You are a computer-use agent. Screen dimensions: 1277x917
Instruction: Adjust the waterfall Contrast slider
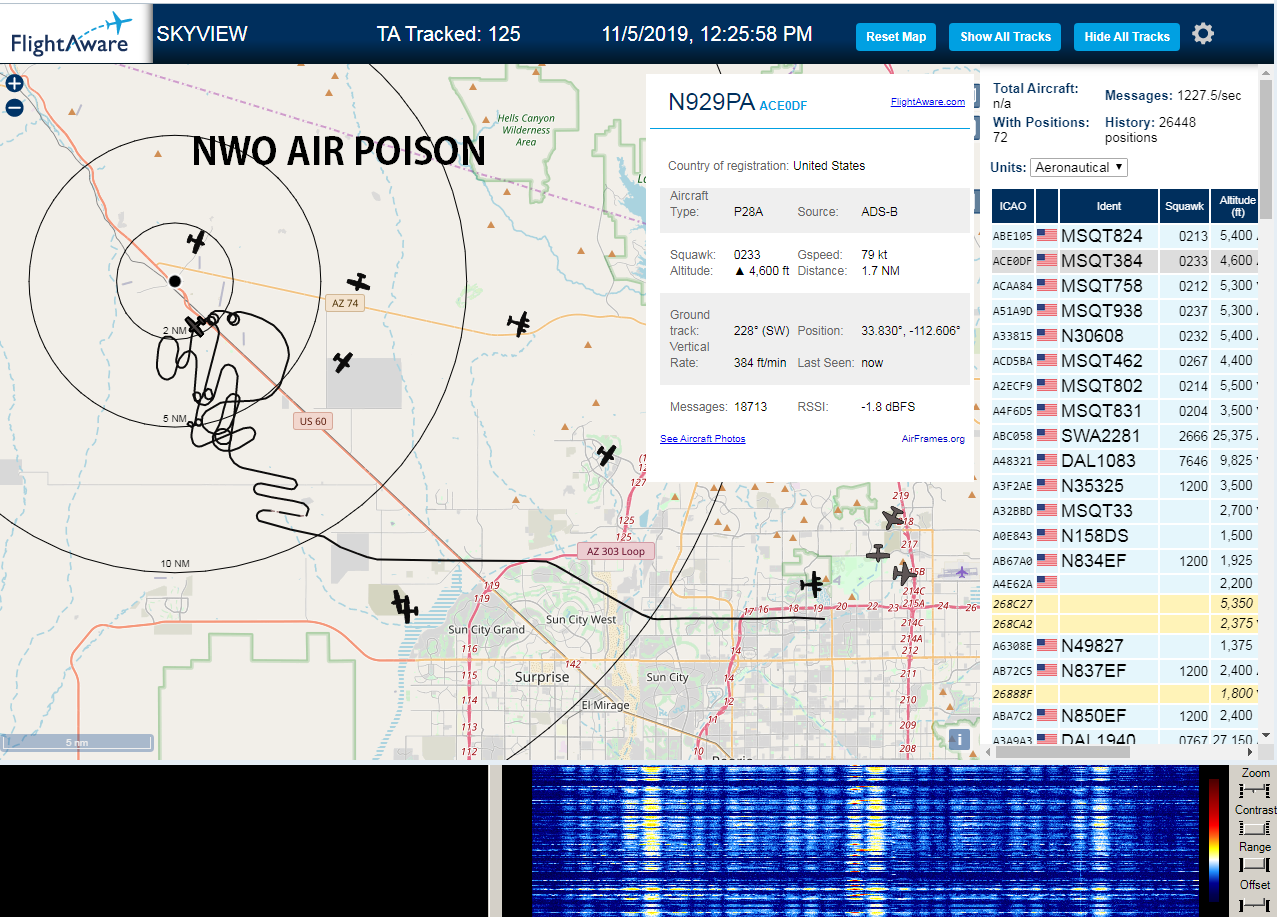[x=1254, y=828]
